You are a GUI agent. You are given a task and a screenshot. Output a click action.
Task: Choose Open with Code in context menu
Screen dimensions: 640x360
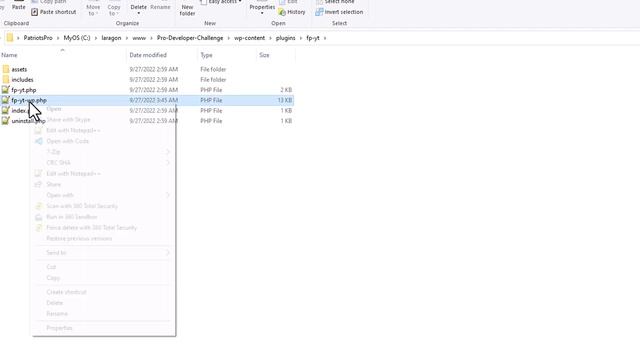[67, 141]
